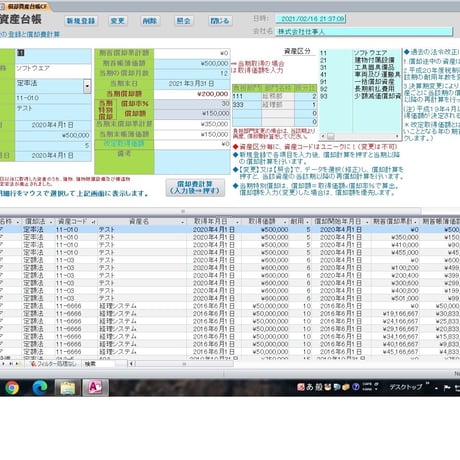Click 資産区分 list scrollbar left arrow
The height and width of the screenshot is (460, 460).
[322, 136]
